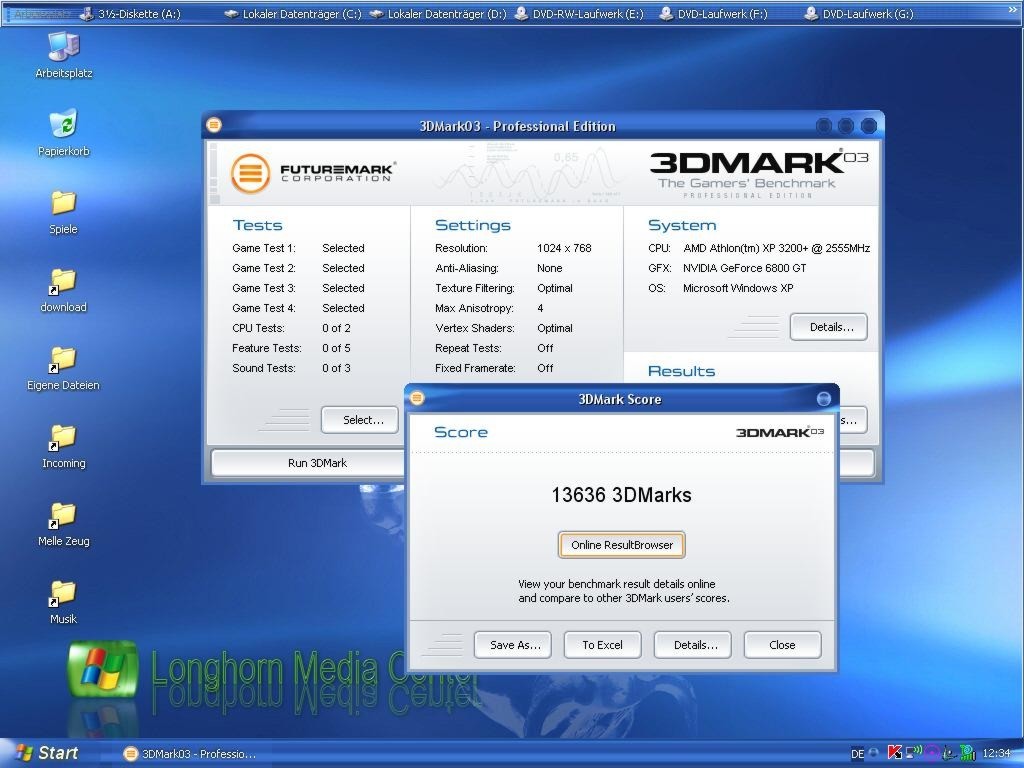Open the Papierkorb recycle bin icon
Viewport: 1024px width, 768px height.
(x=63, y=133)
